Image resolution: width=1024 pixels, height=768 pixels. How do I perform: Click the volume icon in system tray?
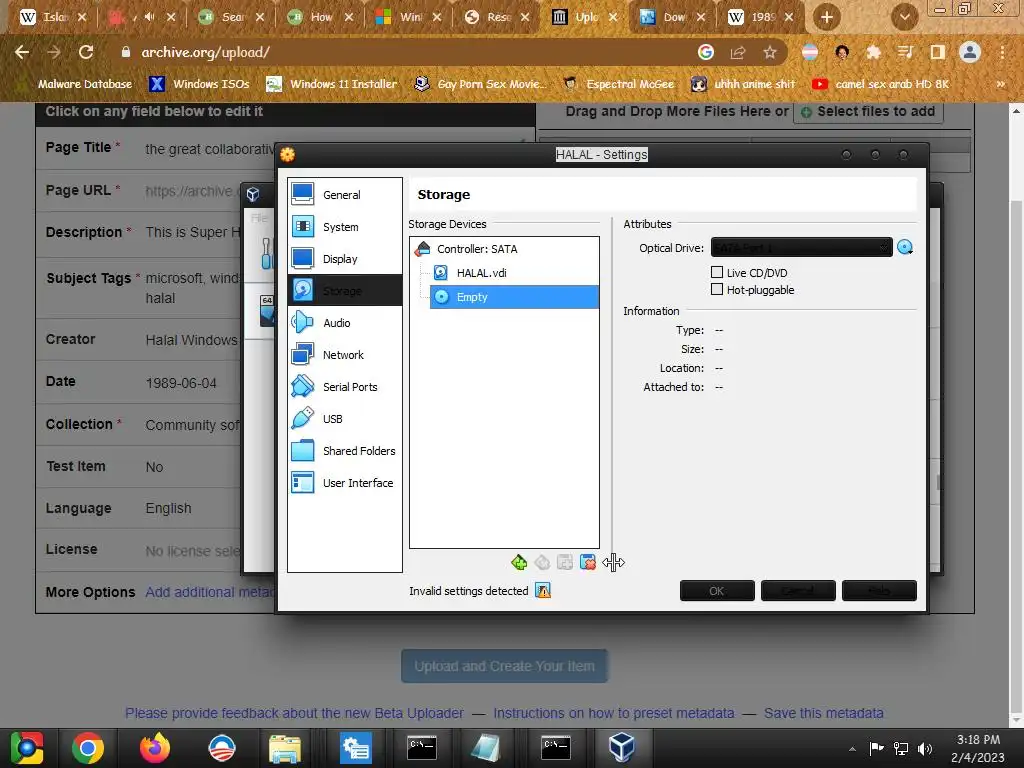click(x=925, y=748)
